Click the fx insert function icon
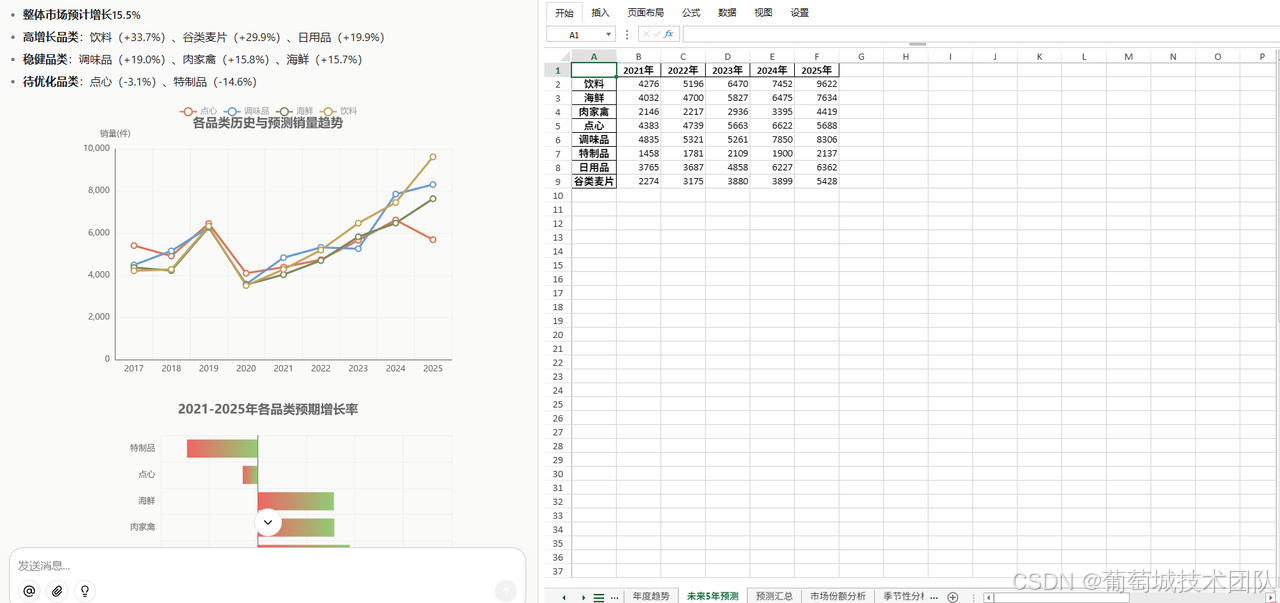1280x603 pixels. (669, 34)
